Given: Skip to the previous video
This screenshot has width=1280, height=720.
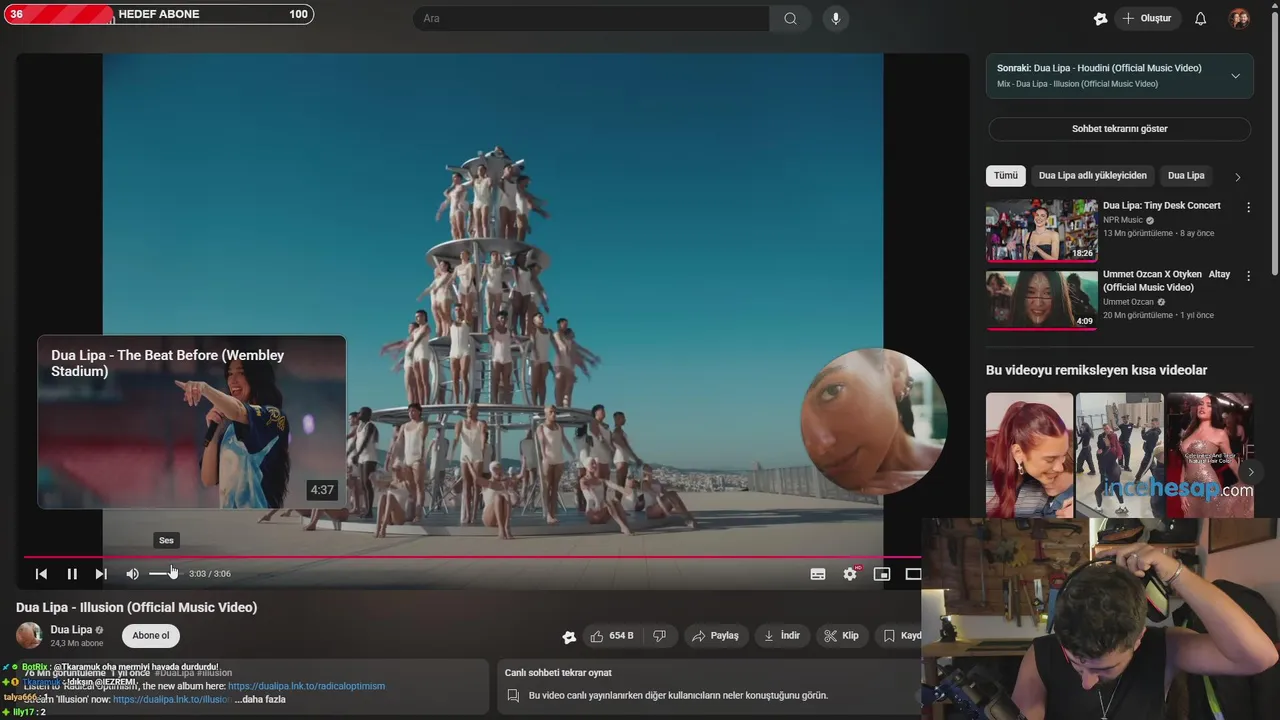Looking at the screenshot, I should click(x=41, y=574).
